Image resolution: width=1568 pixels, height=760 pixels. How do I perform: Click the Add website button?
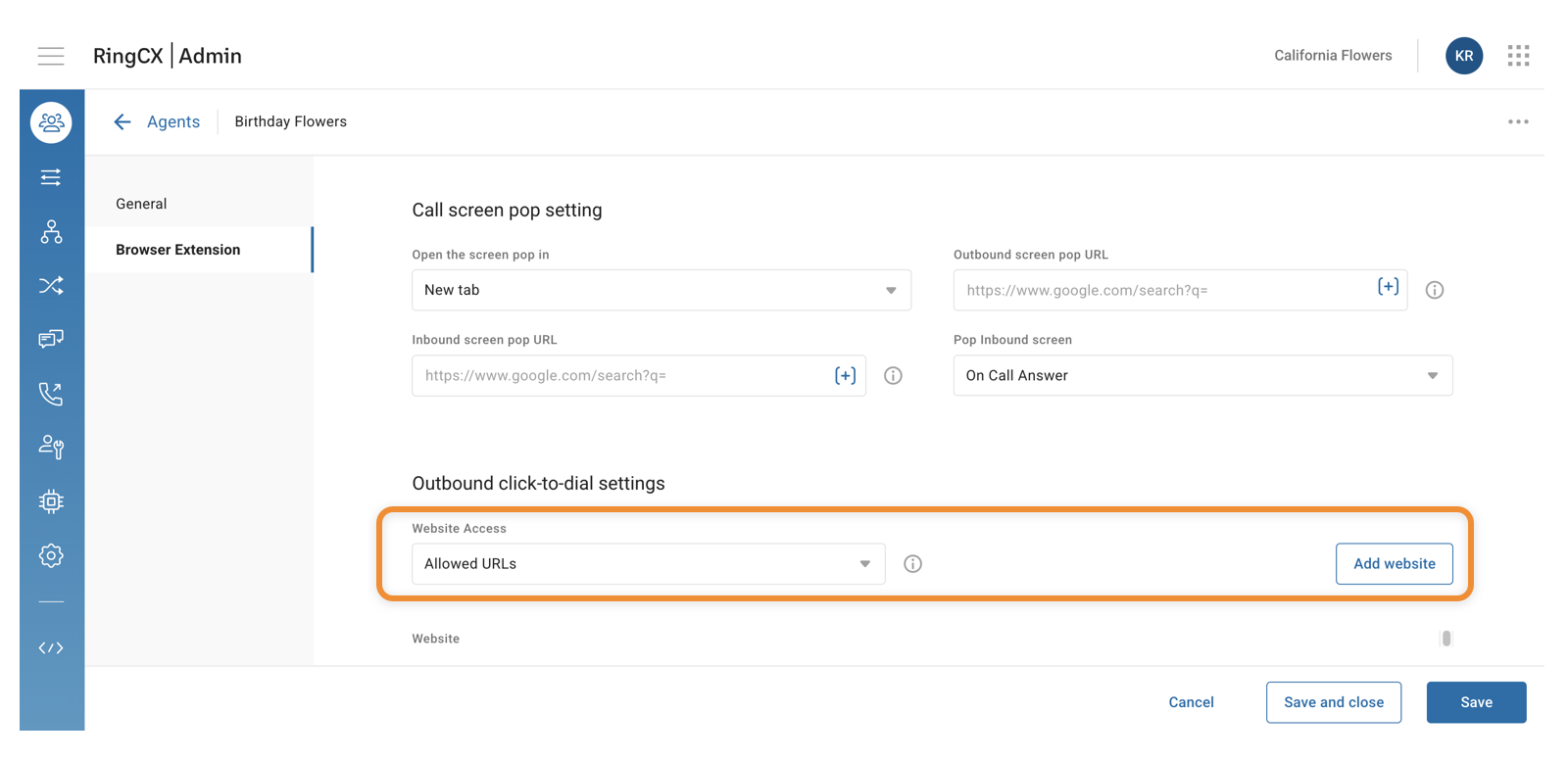[1394, 564]
